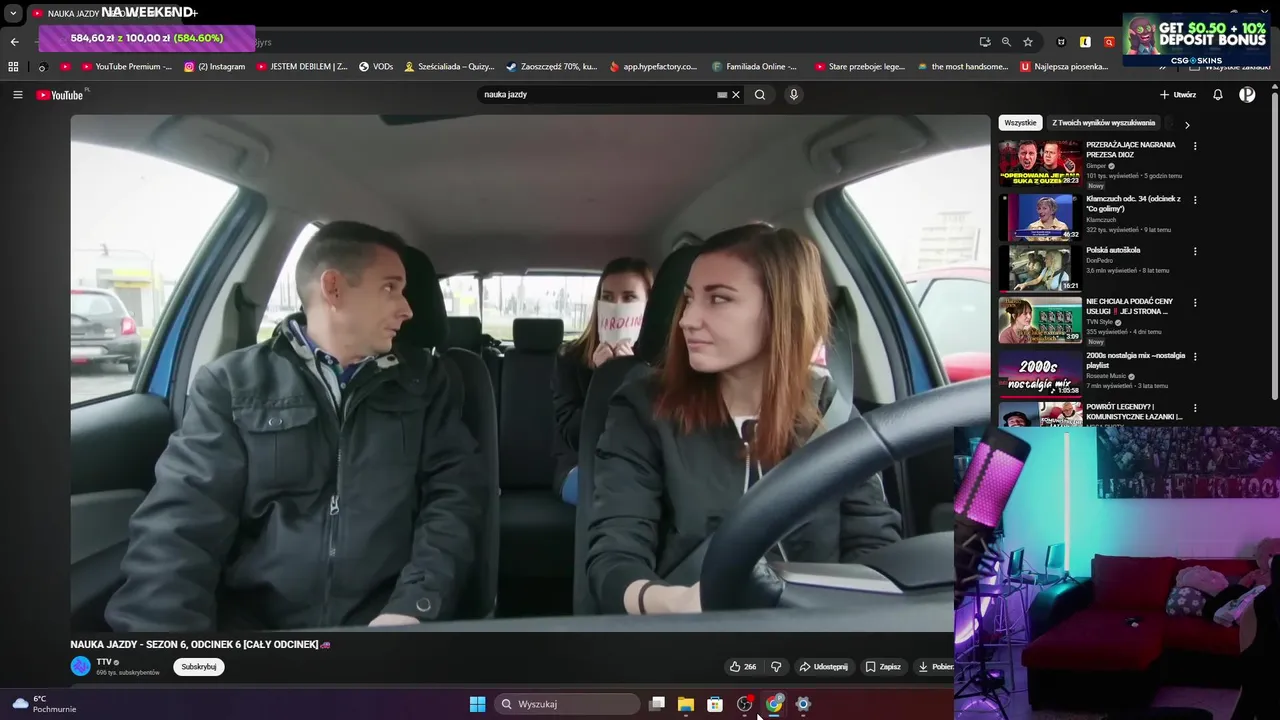
Task: Clear the search text with the X
Action: pyautogui.click(x=736, y=95)
